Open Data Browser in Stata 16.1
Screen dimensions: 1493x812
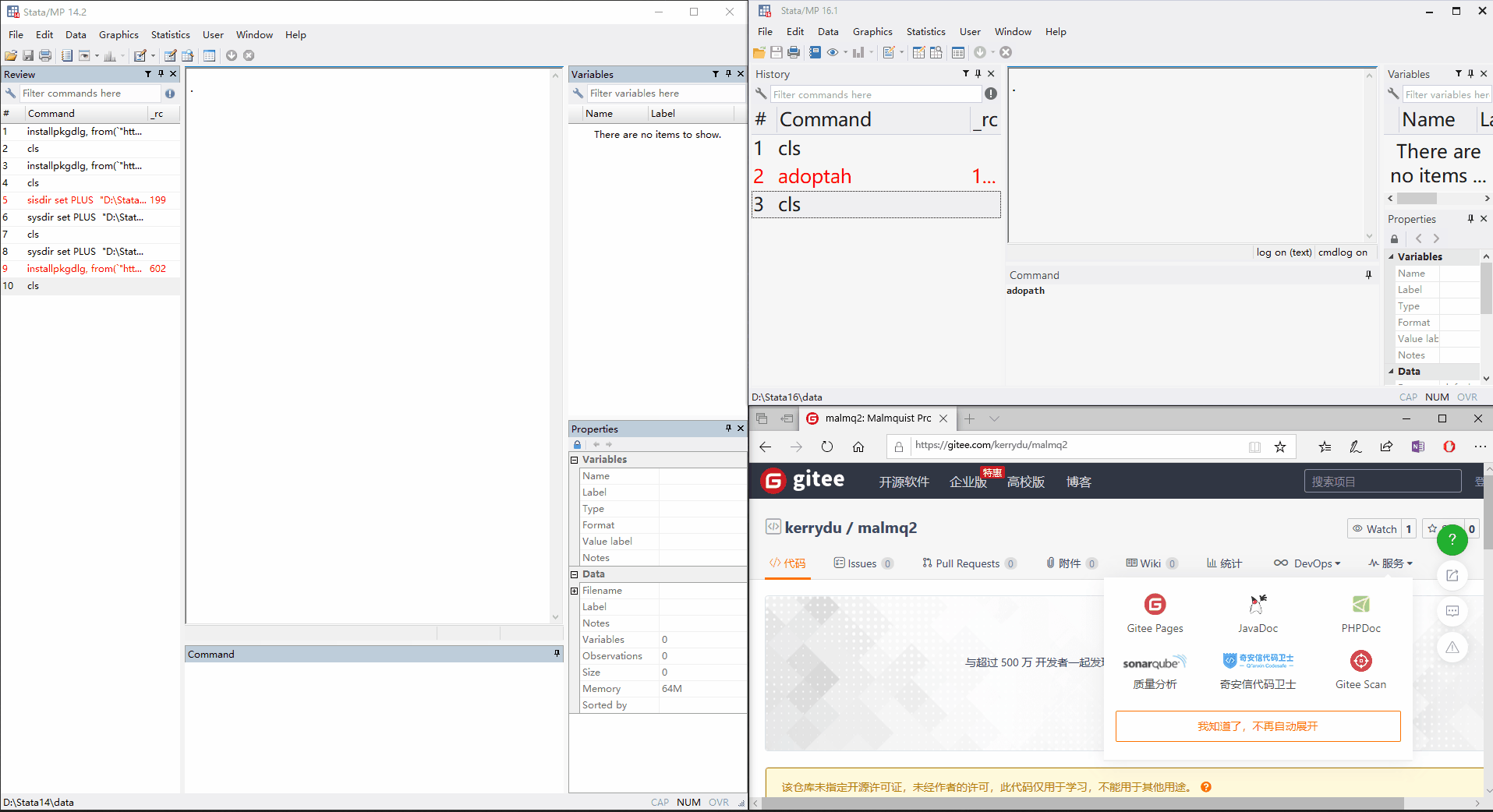coord(936,52)
